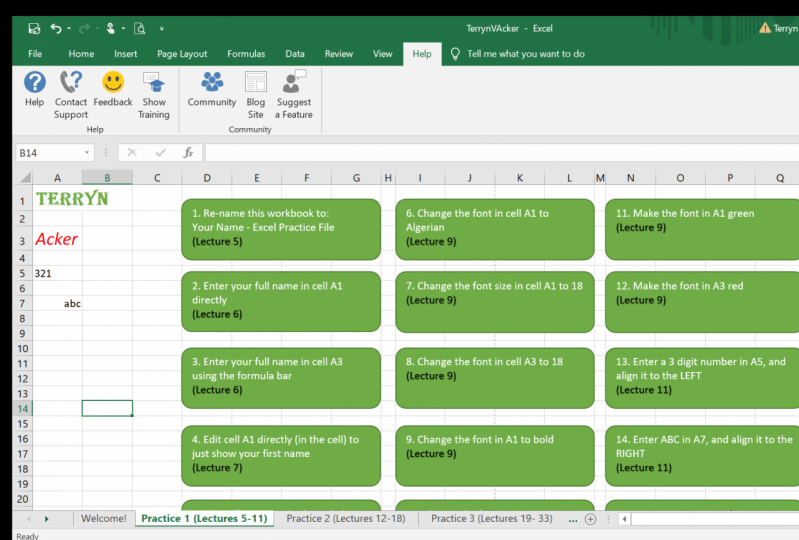Open the View ribbon tab
Image resolution: width=799 pixels, height=540 pixels.
tap(383, 53)
